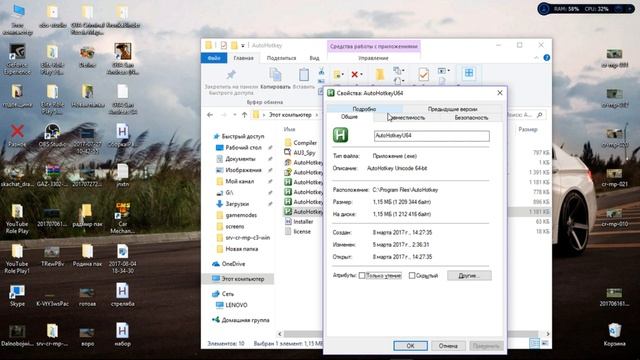
Task: Open delete options dropdown arrow
Action: 361,74
